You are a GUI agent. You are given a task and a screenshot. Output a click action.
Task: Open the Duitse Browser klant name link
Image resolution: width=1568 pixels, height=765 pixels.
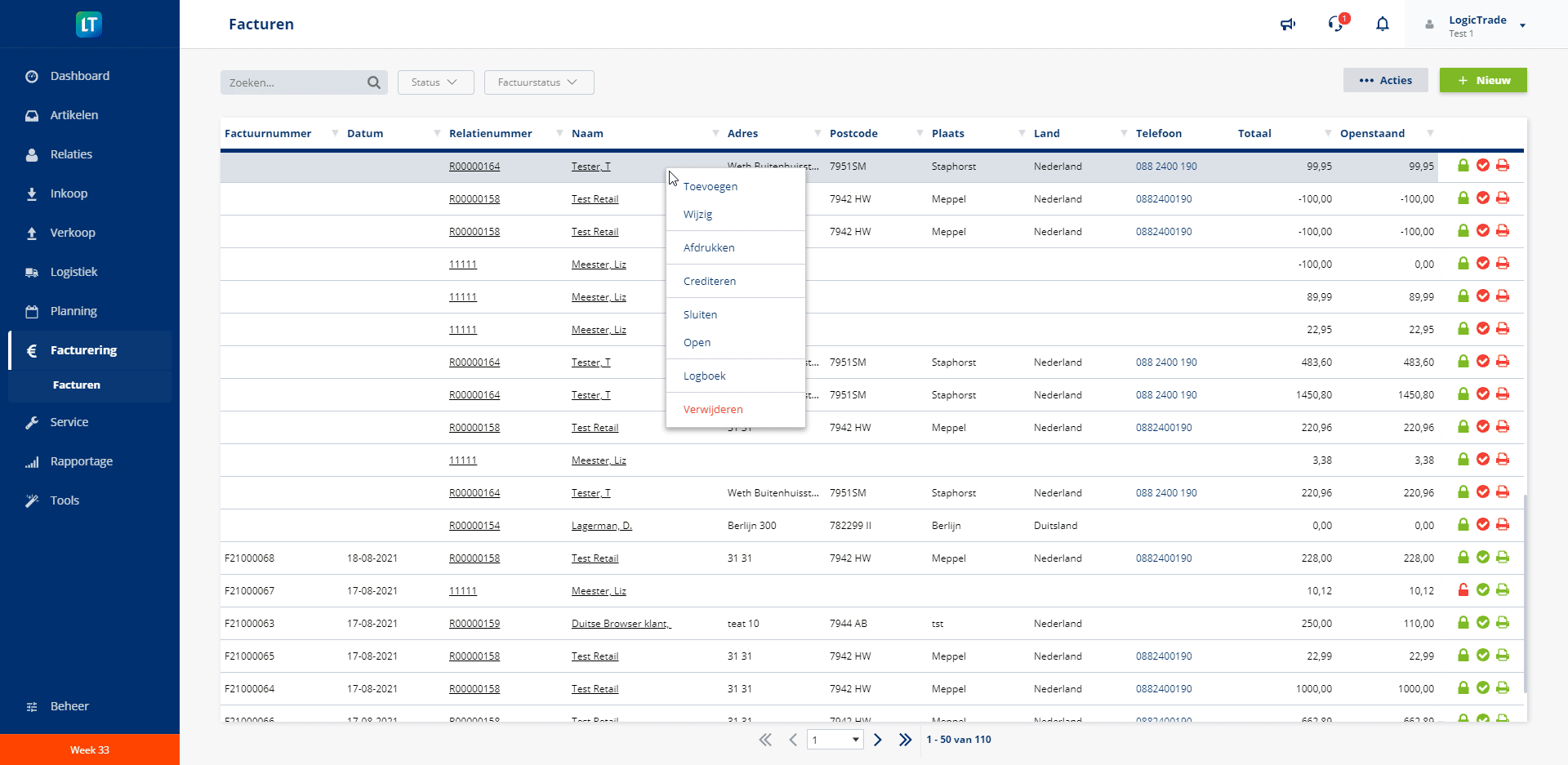point(621,624)
